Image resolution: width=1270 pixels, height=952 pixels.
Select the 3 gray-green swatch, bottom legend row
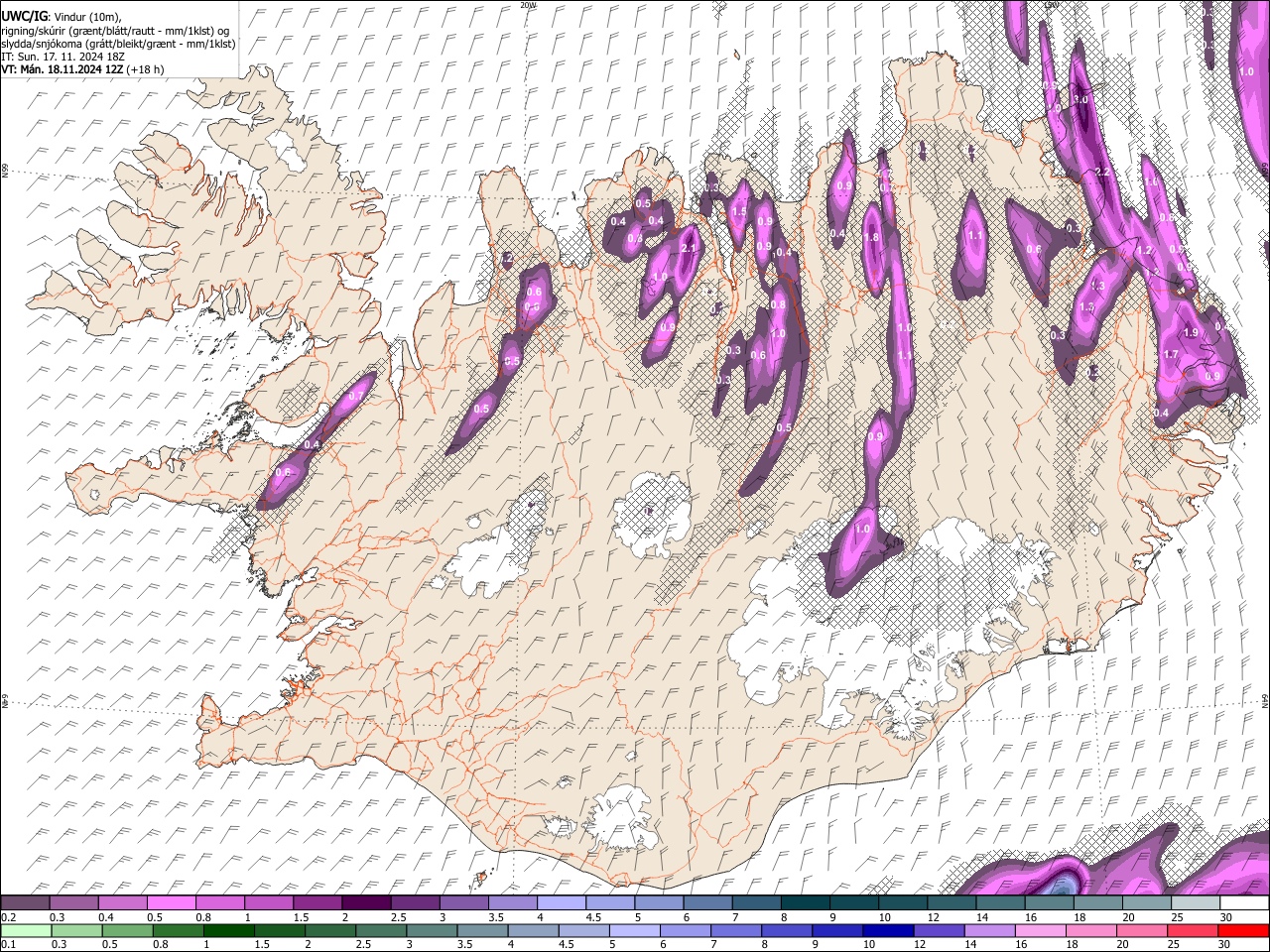pos(431,930)
